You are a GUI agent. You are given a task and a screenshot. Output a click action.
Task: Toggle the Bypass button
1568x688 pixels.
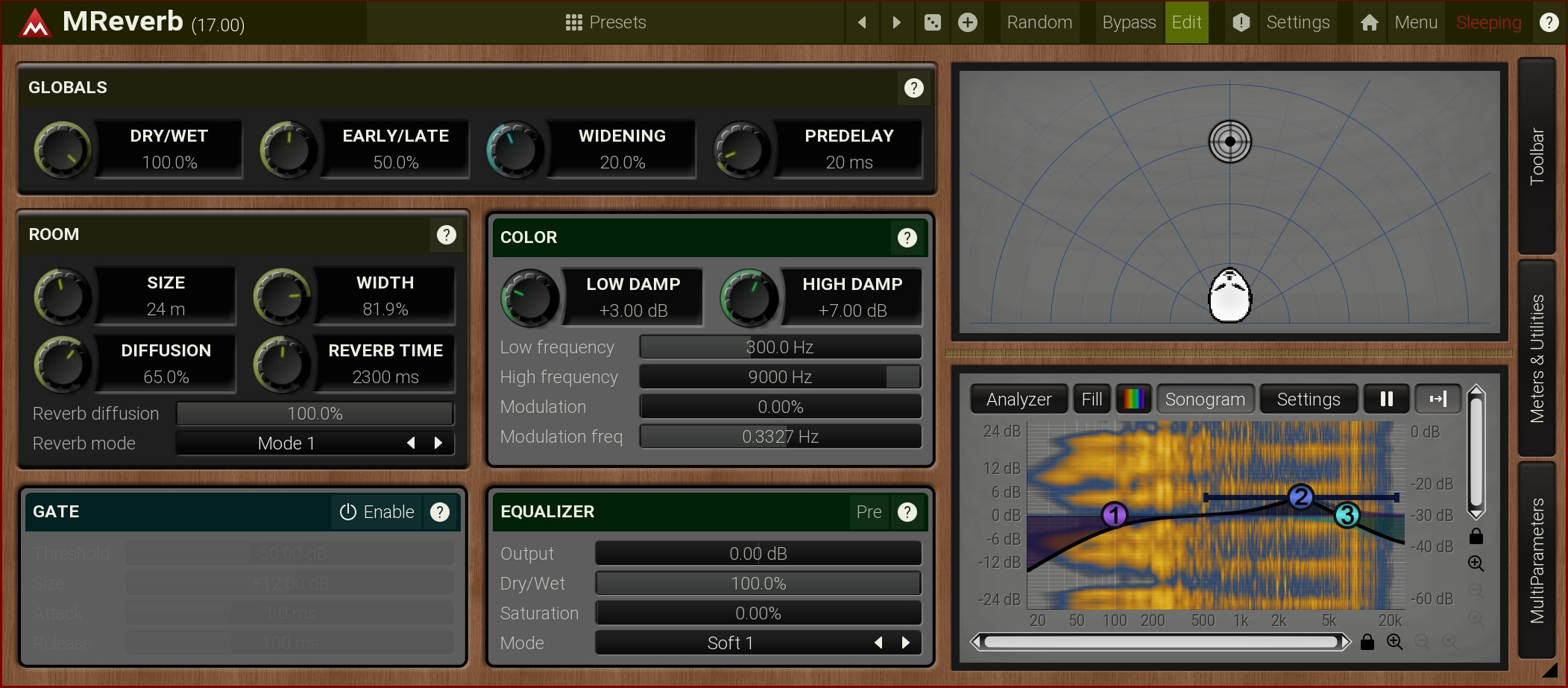click(1128, 22)
